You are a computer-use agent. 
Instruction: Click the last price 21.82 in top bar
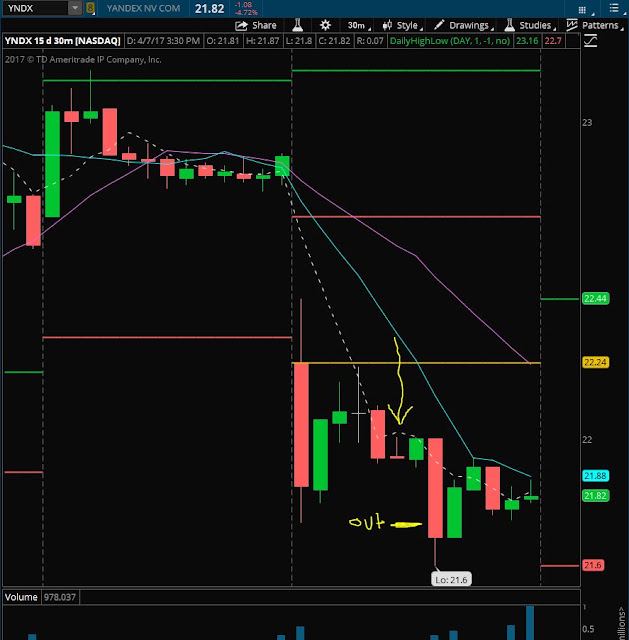(x=209, y=9)
